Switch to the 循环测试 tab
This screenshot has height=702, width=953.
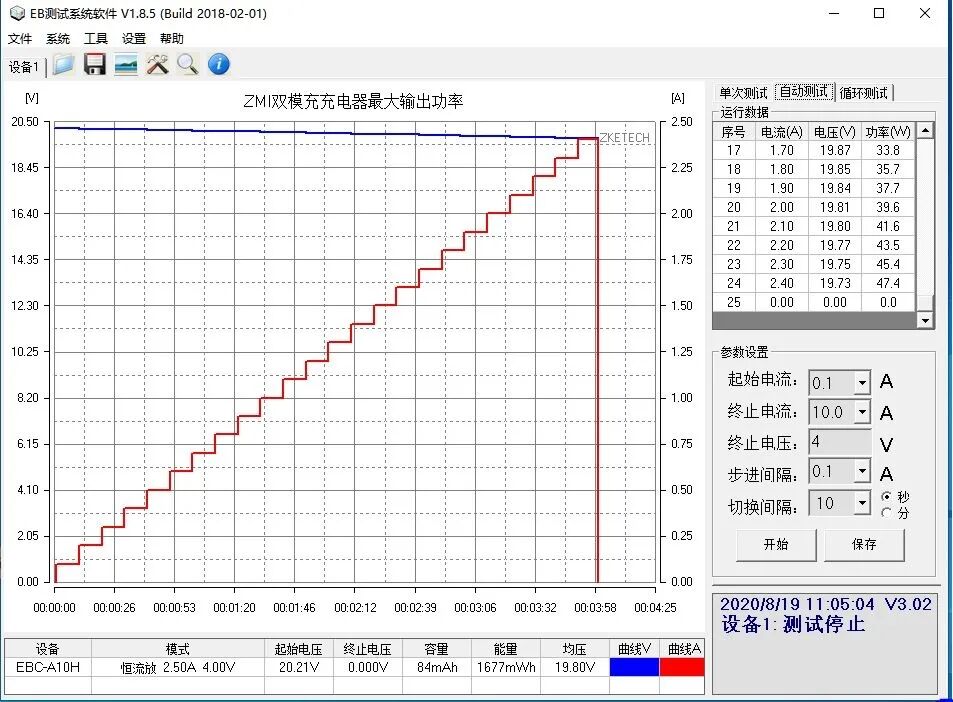pyautogui.click(x=864, y=93)
